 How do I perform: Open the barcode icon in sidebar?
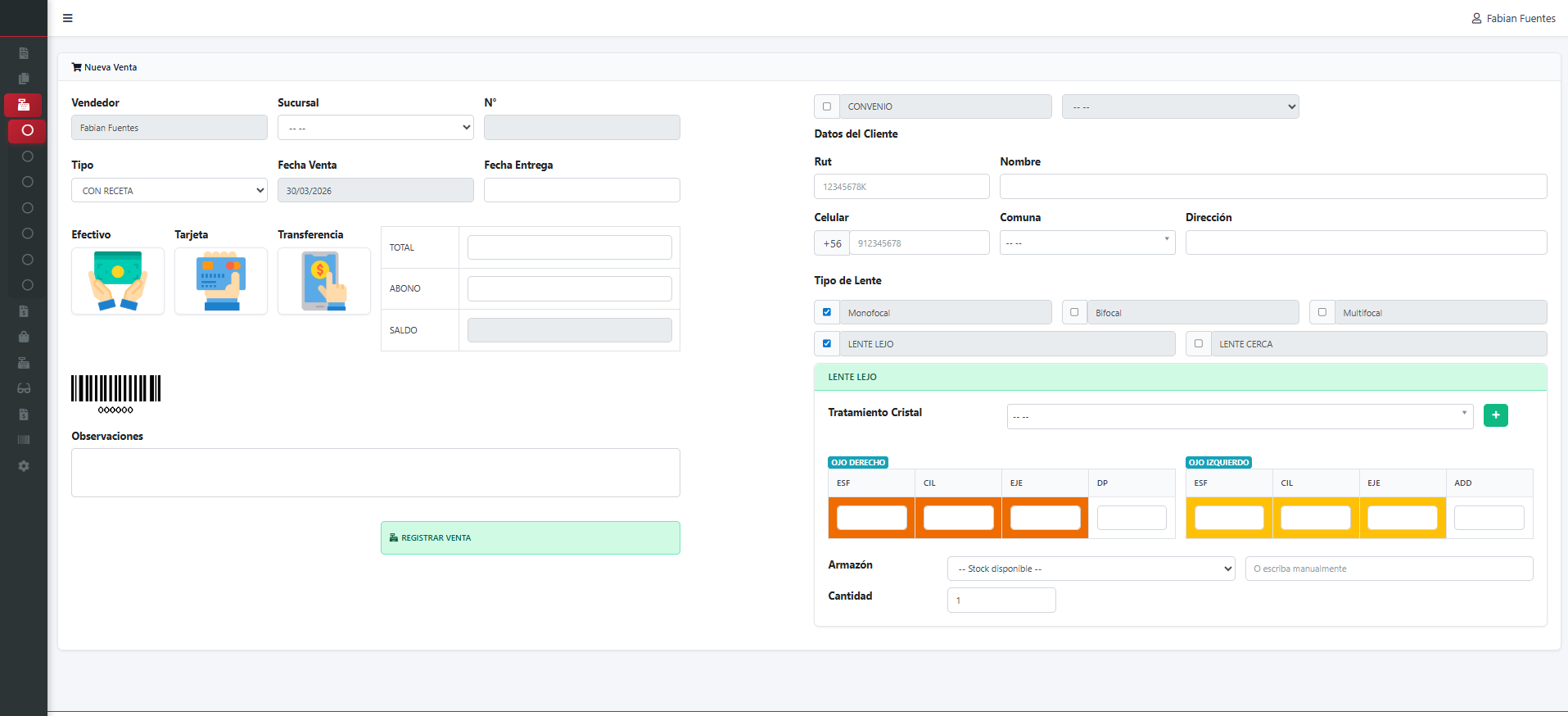point(24,440)
